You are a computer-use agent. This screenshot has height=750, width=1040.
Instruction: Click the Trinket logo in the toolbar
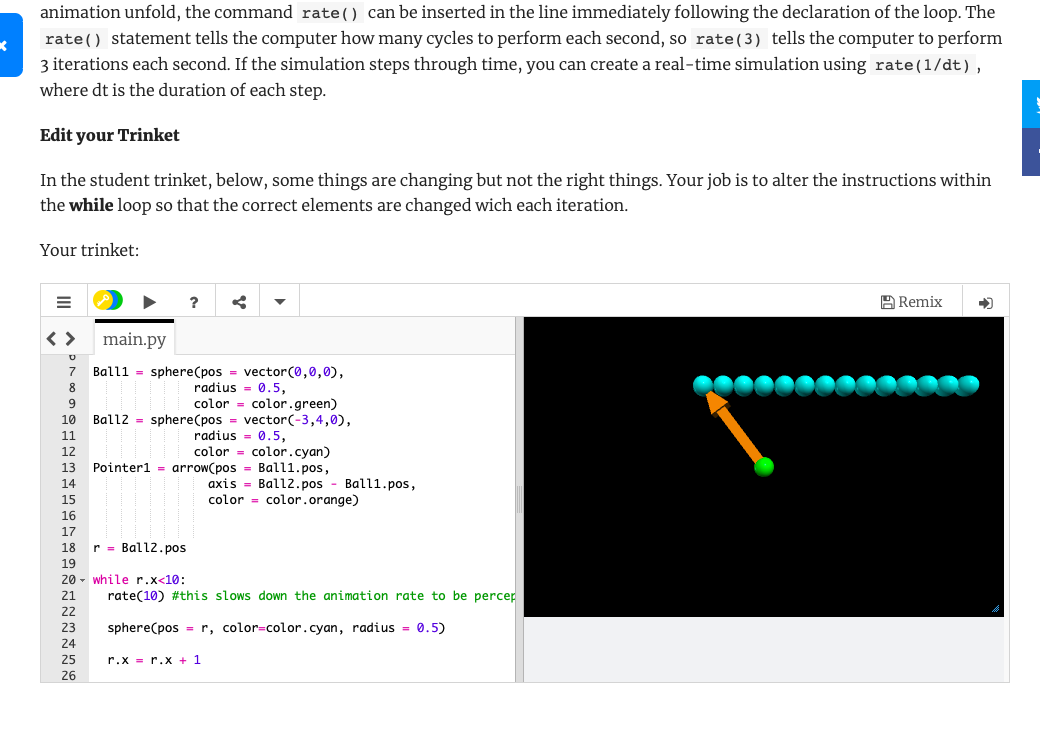click(x=107, y=299)
